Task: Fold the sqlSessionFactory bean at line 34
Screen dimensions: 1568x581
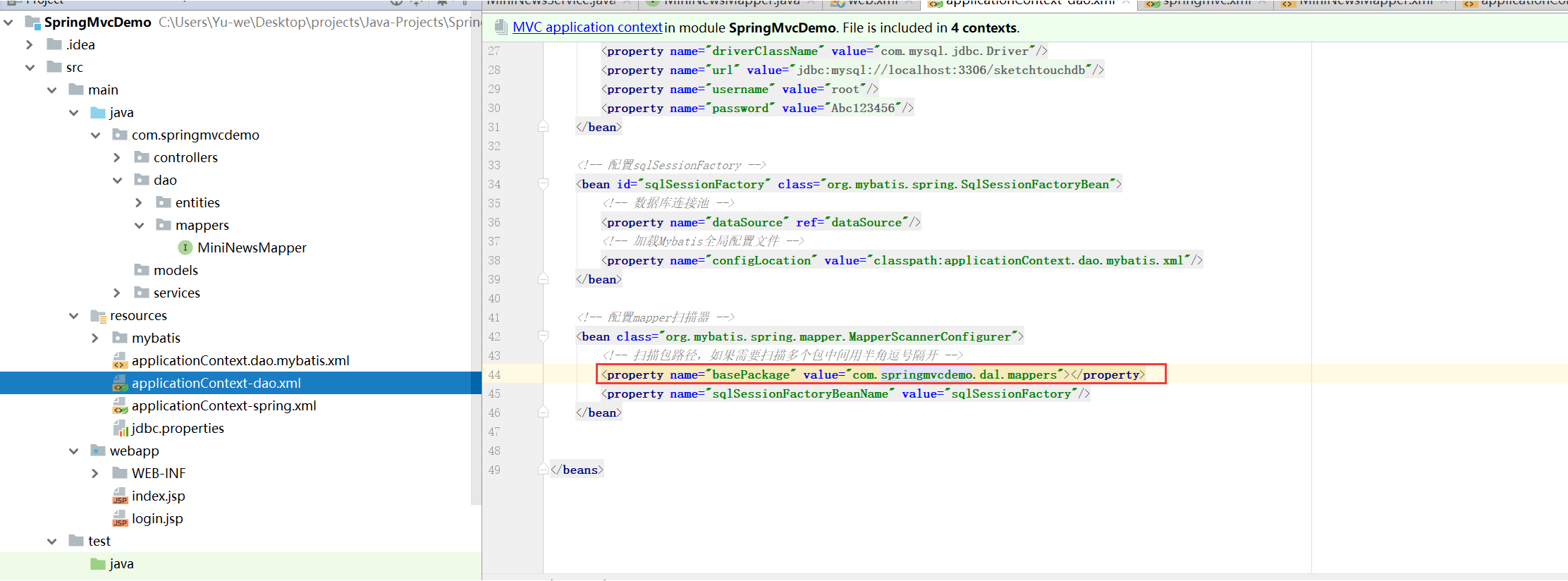Action: point(543,184)
